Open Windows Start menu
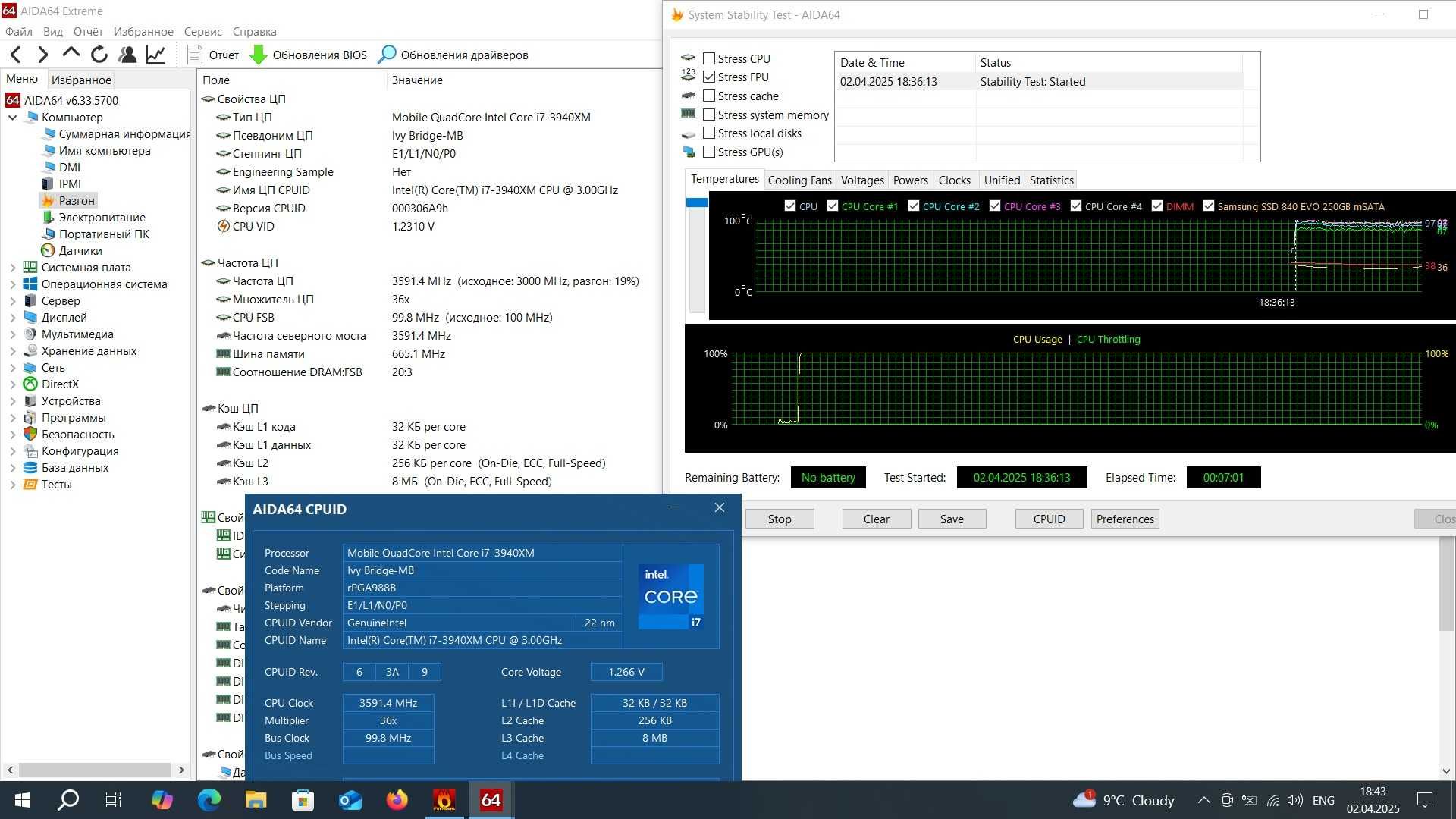 click(x=22, y=800)
